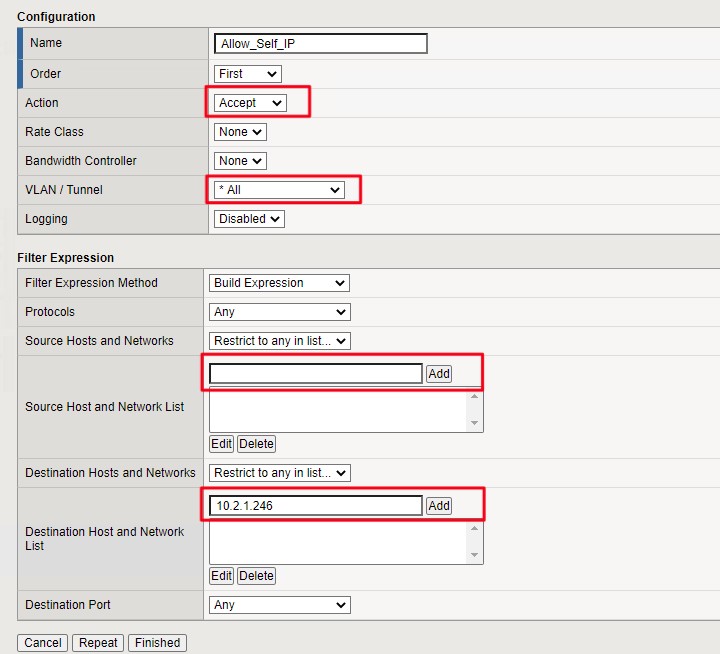Screen dimensions: 720x654
Task: Open the Filter Expression Method dropdown
Action: click(x=279, y=283)
